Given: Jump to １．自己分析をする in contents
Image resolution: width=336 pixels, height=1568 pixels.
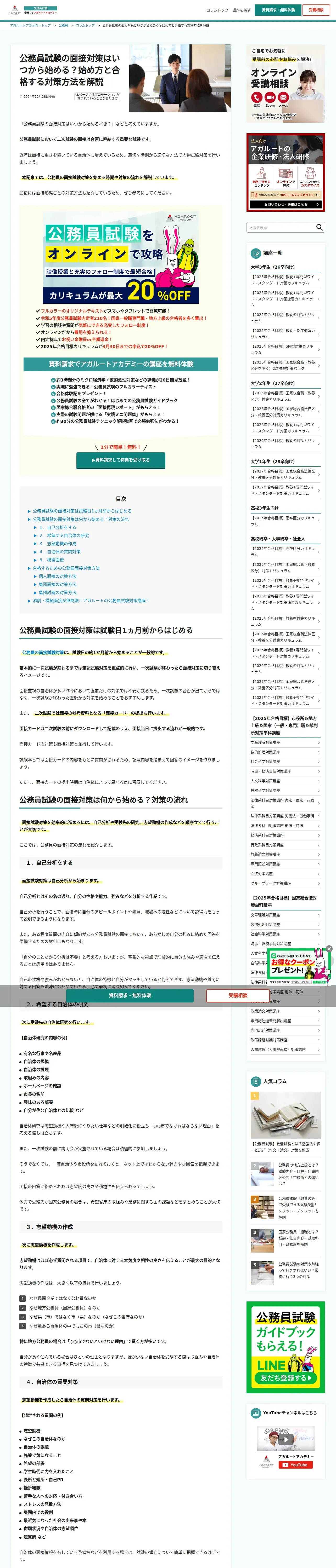Looking at the screenshot, I should coord(57,528).
